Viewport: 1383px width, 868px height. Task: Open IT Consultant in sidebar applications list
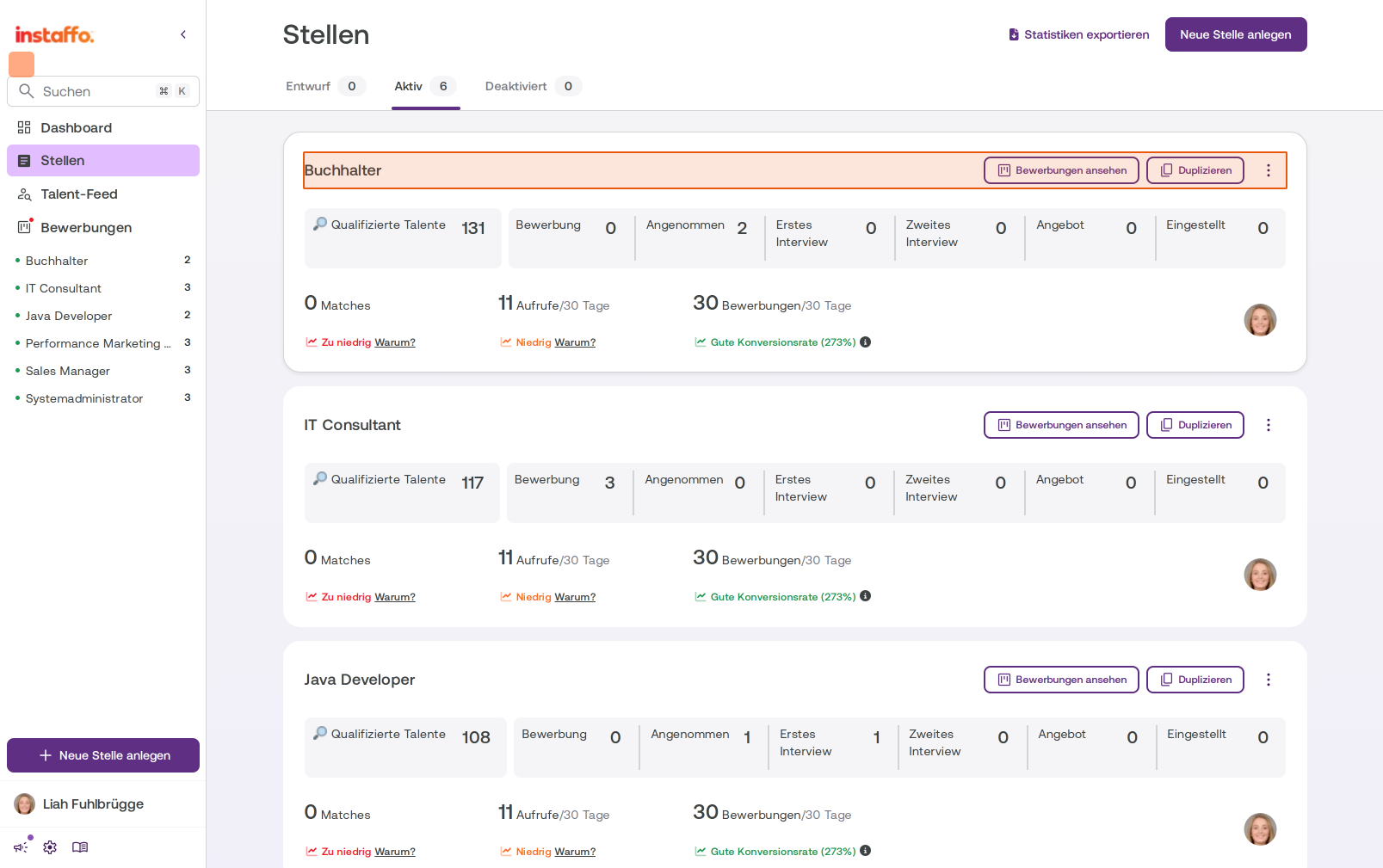coord(103,288)
